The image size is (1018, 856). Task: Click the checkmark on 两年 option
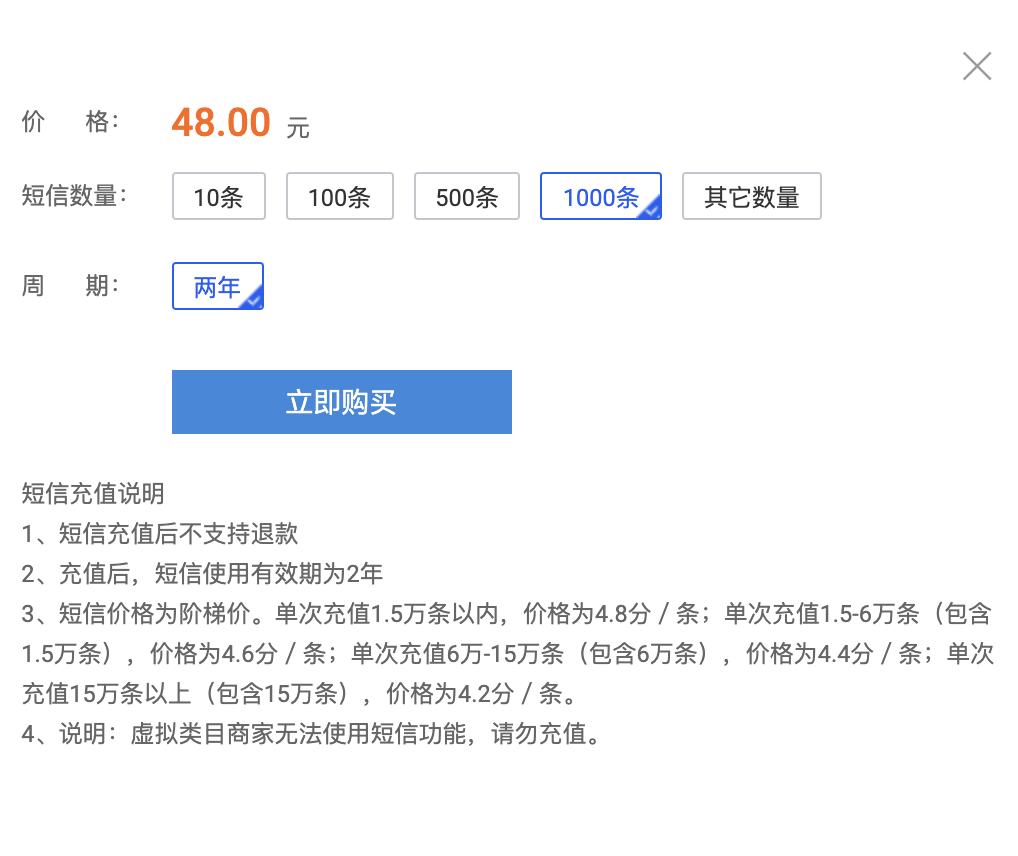(254, 302)
